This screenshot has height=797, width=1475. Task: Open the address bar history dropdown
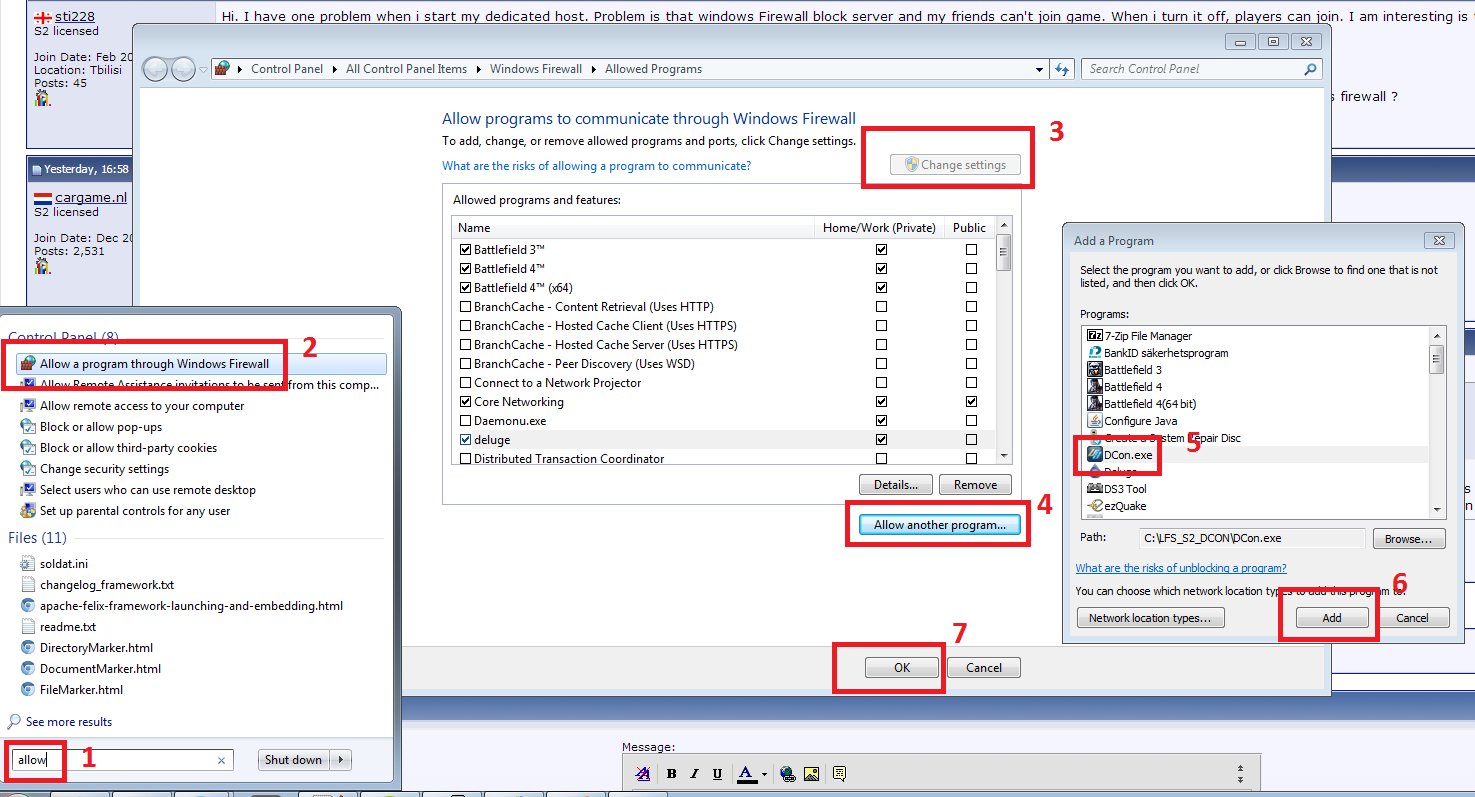click(x=1040, y=69)
